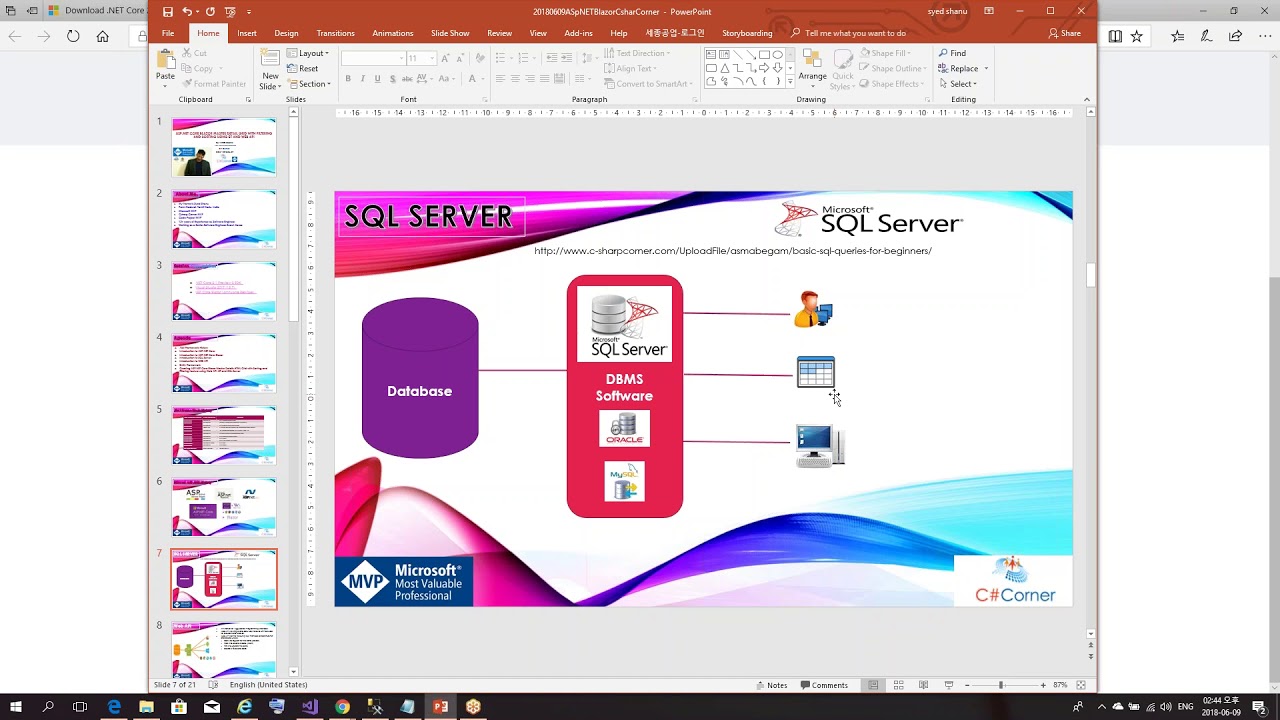The width and height of the screenshot is (1280, 720).
Task: Open the font size combo box
Action: click(421, 58)
